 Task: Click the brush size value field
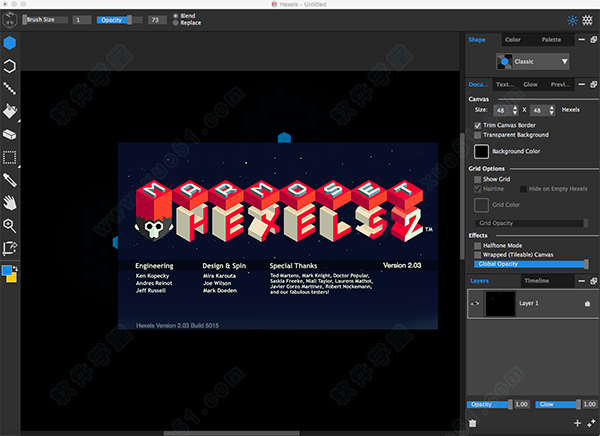tap(82, 20)
